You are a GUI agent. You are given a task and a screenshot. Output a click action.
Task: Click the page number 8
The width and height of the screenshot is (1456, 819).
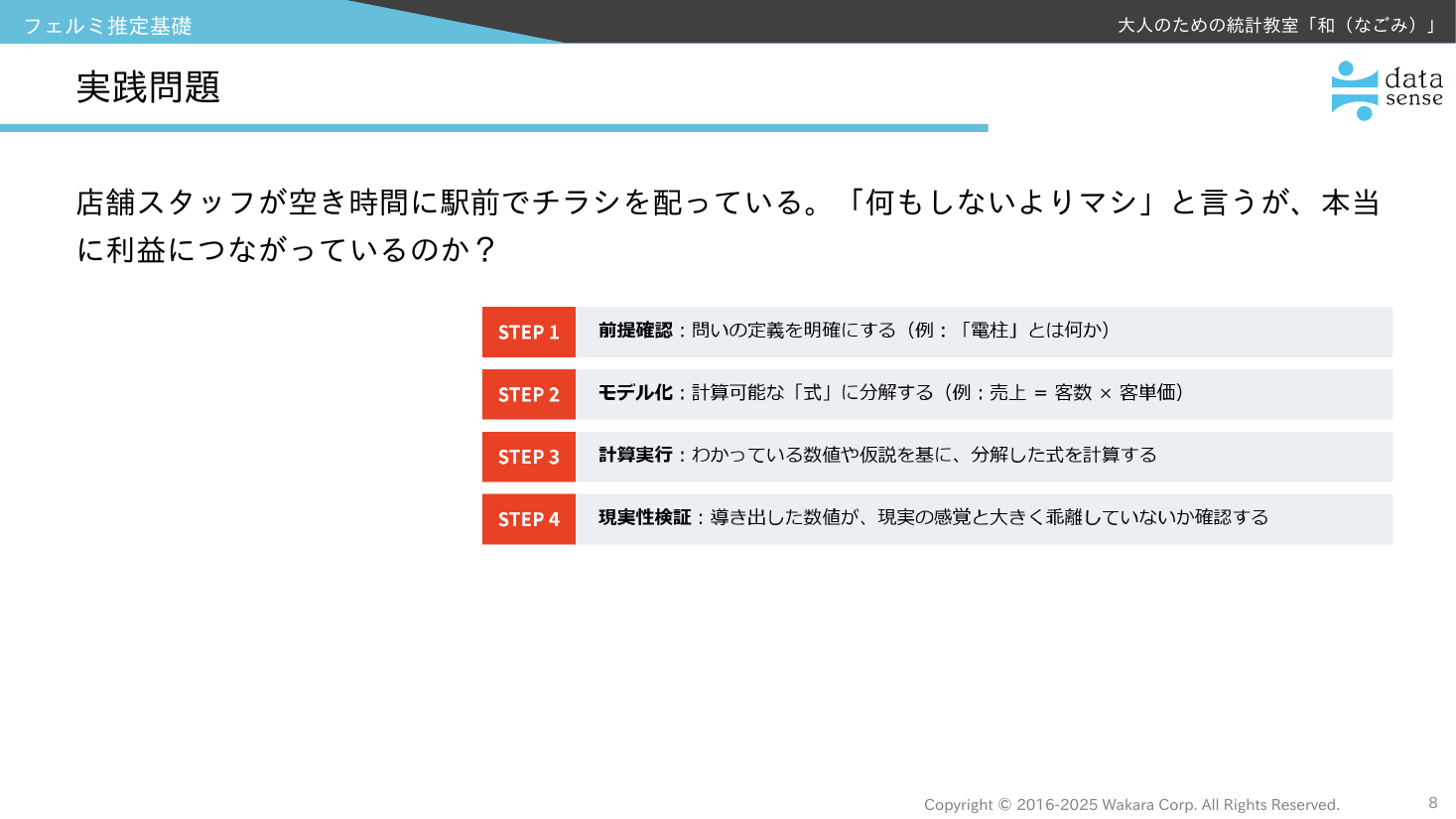coord(1432,802)
